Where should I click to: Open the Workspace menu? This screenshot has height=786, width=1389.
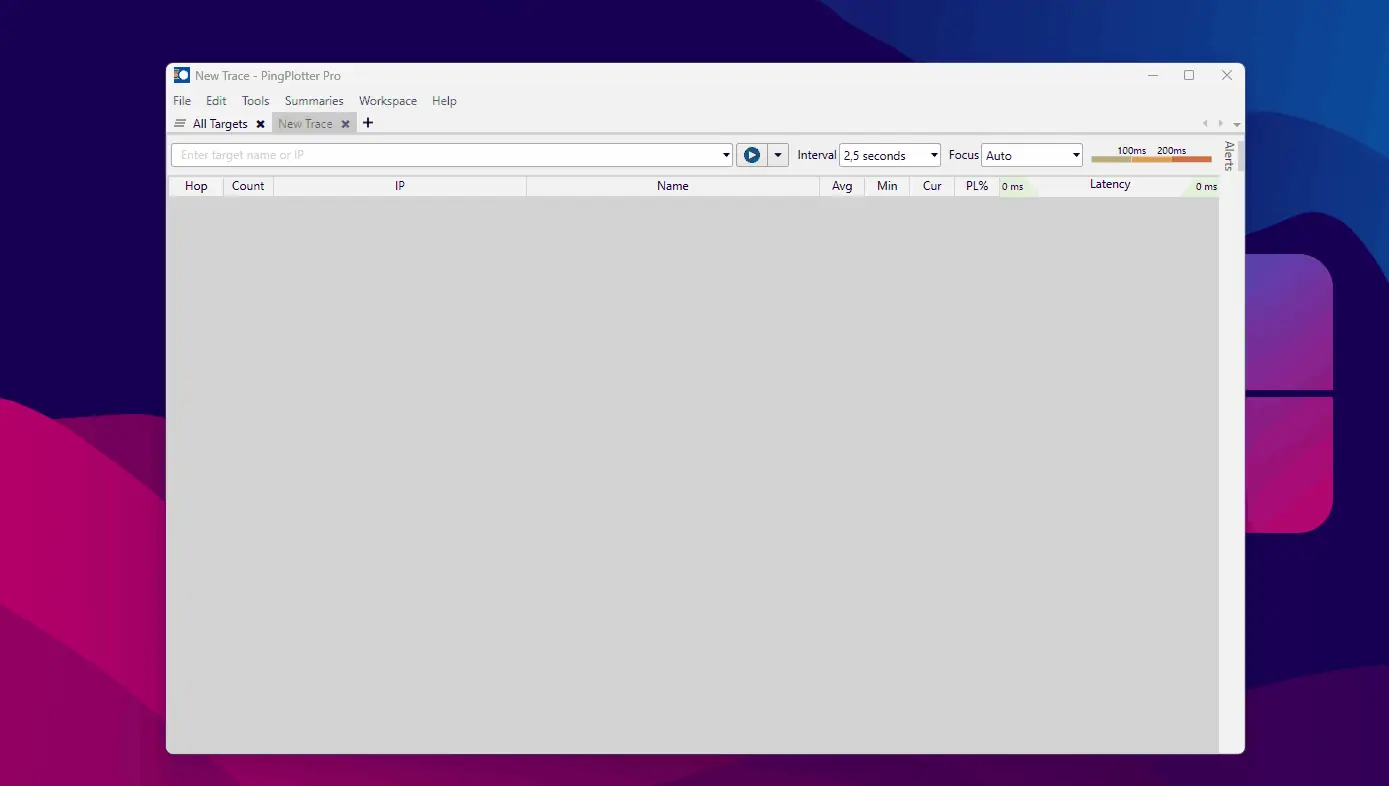coord(388,101)
